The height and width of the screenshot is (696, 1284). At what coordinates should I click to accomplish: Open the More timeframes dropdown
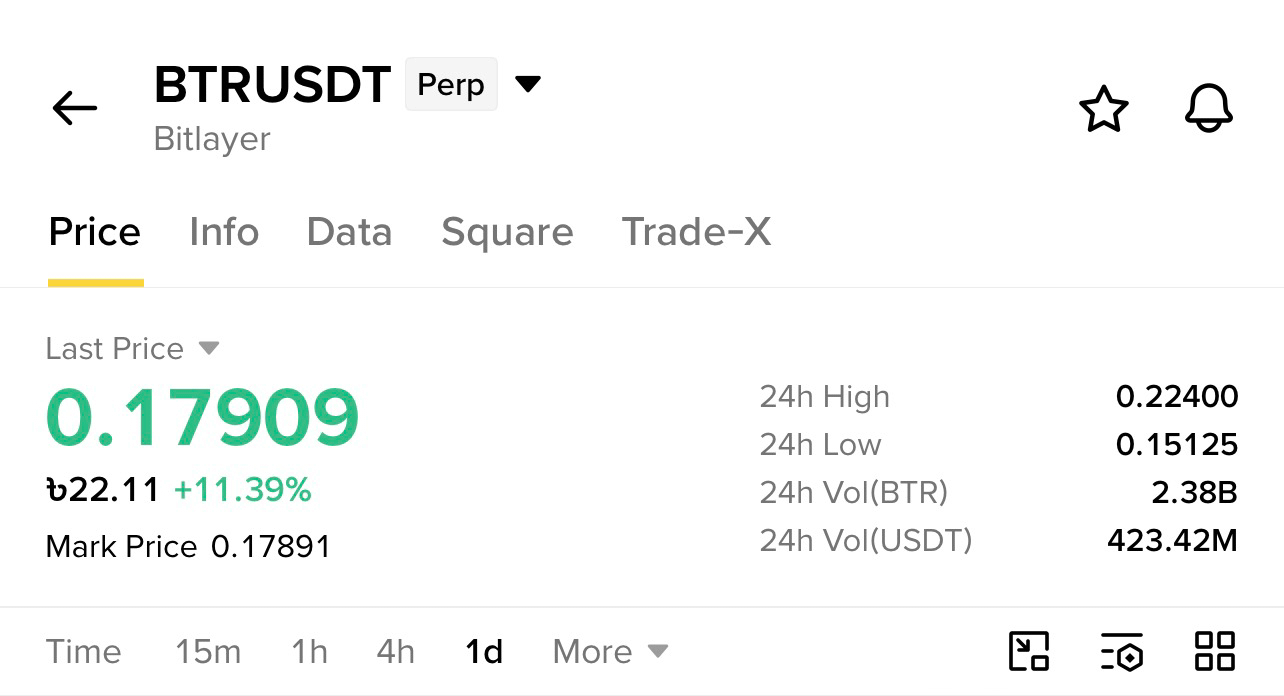pyautogui.click(x=610, y=652)
